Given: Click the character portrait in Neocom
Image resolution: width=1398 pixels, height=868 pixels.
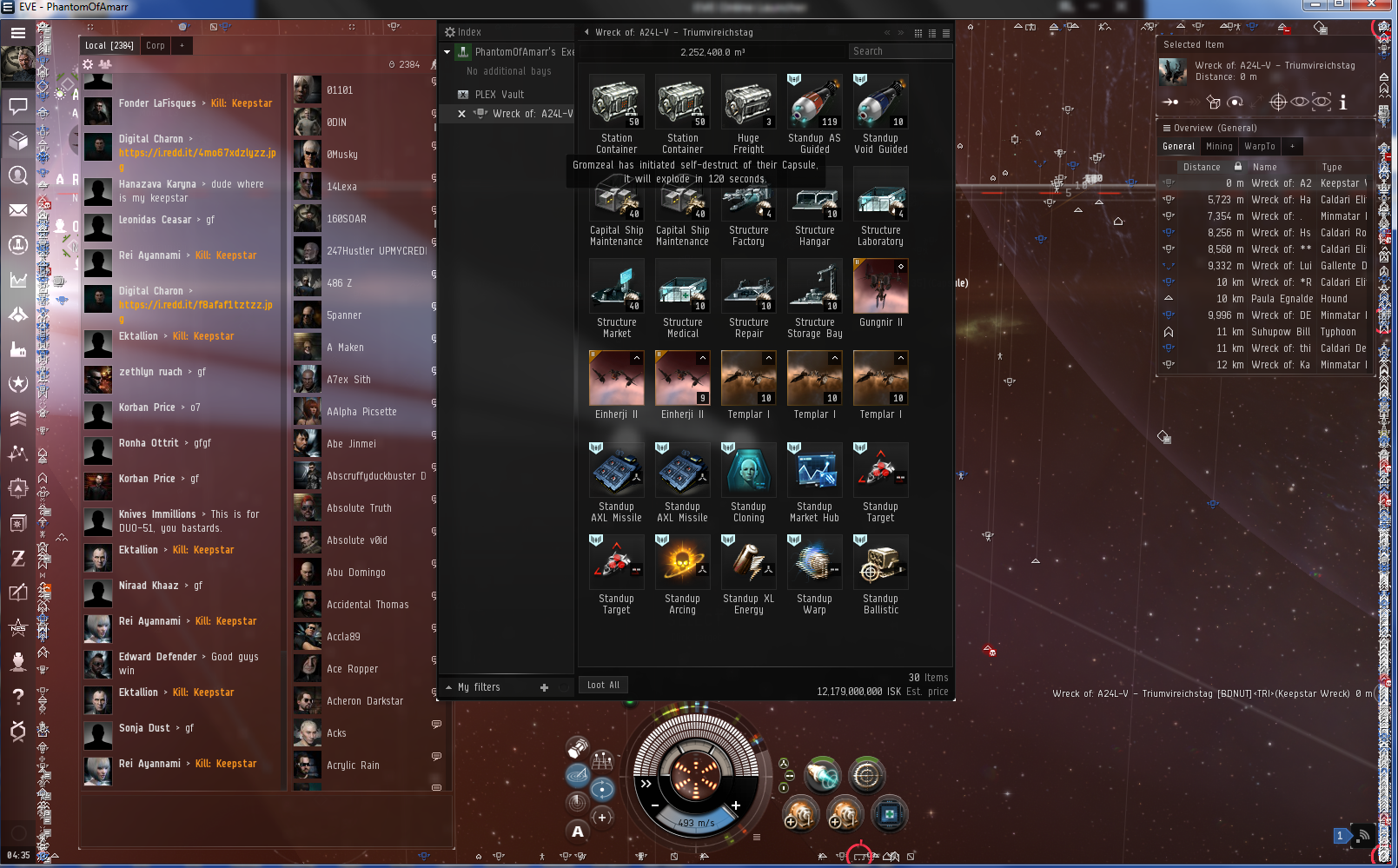Looking at the screenshot, I should click(17, 66).
